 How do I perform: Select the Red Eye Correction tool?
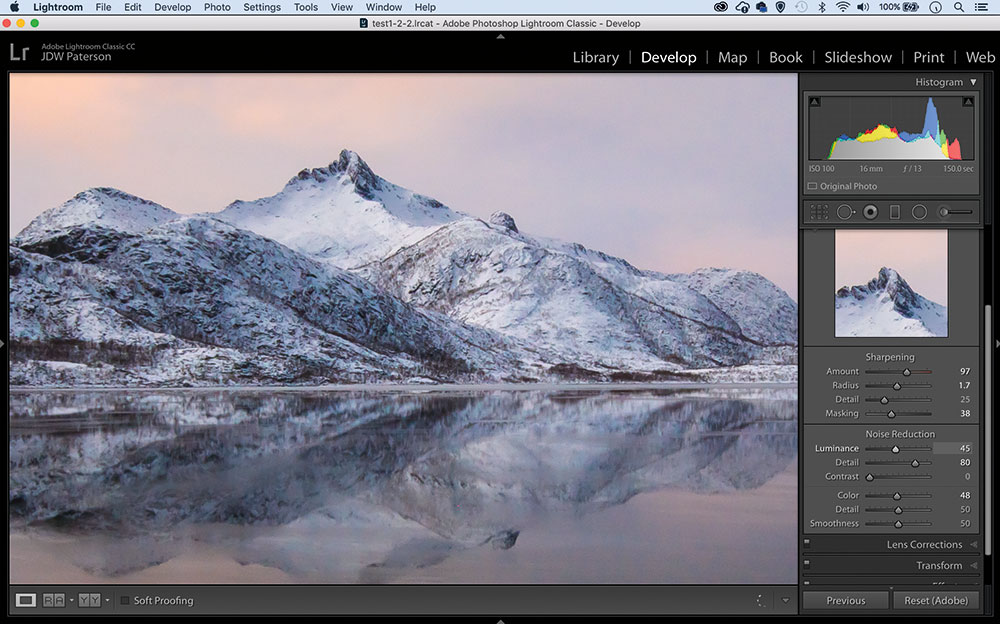click(x=870, y=212)
